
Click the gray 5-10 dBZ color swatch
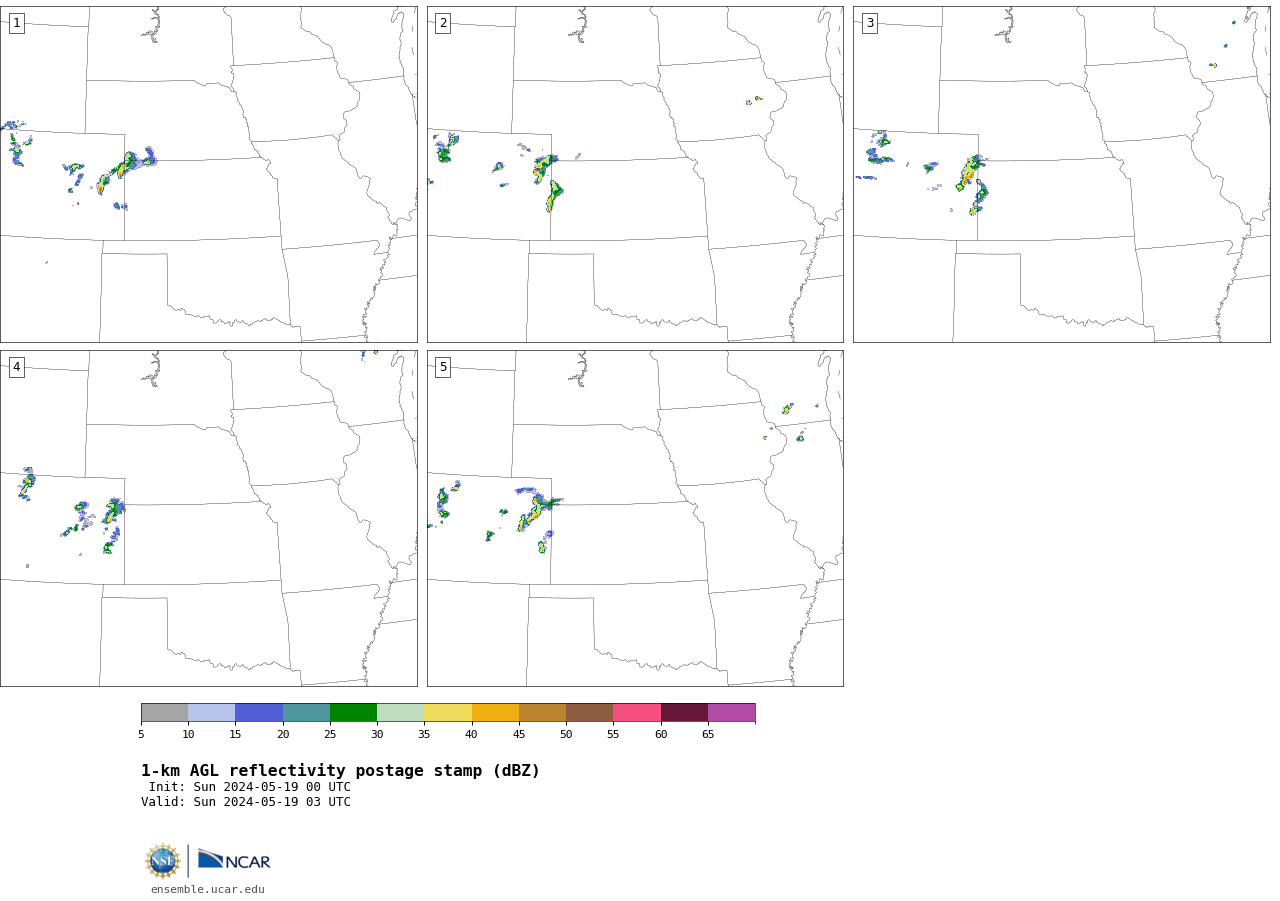point(164,713)
